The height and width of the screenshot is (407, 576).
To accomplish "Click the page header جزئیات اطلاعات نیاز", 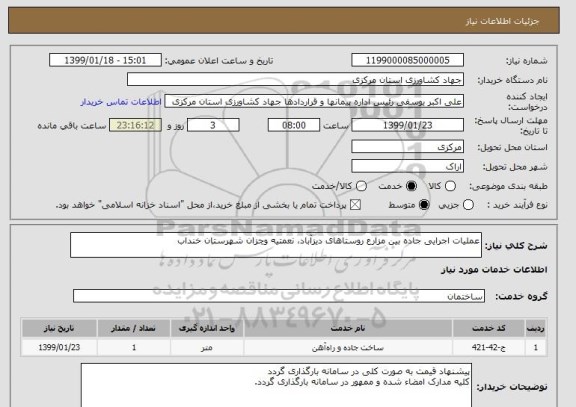I will click(x=502, y=21).
